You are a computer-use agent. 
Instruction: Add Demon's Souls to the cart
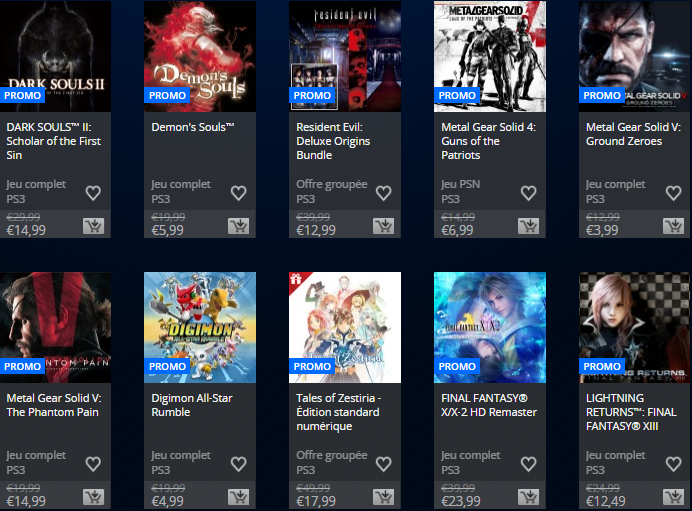point(238,226)
